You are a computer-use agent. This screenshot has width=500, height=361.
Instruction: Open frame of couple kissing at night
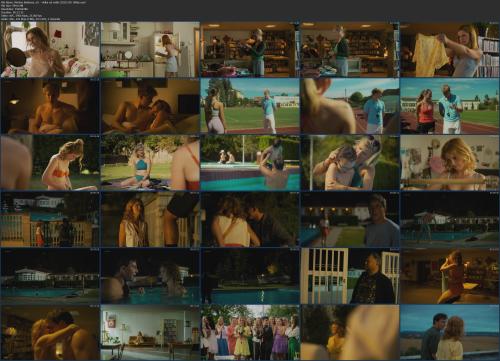(250, 219)
